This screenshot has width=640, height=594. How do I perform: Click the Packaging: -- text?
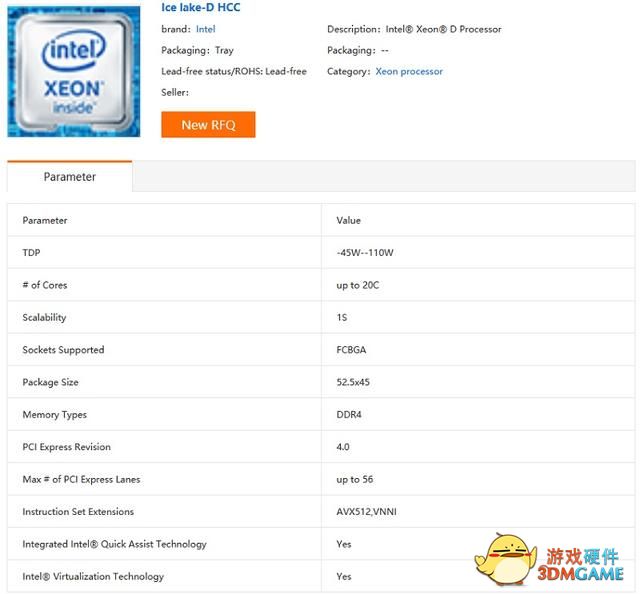click(358, 50)
